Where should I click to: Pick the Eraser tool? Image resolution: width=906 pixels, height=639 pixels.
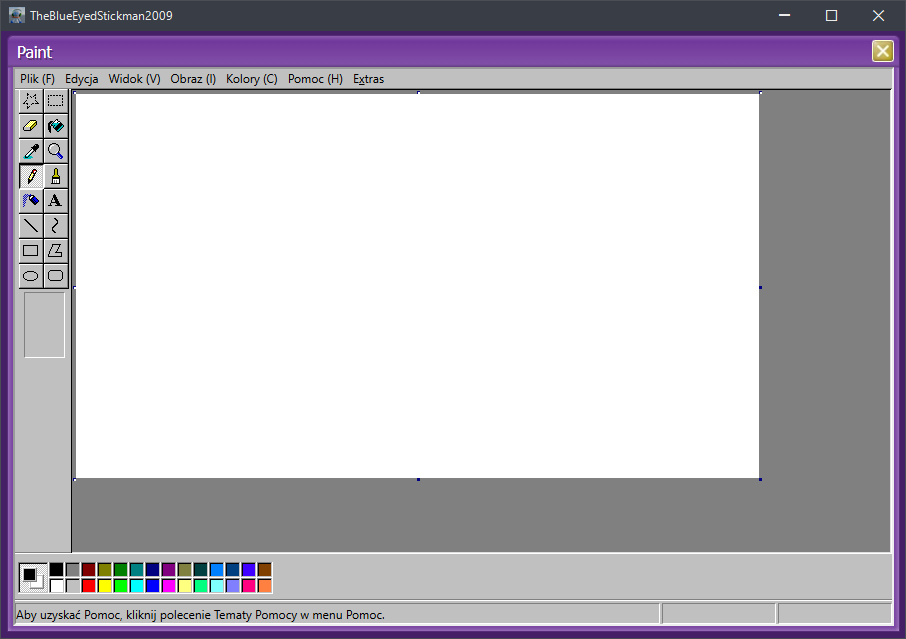(x=31, y=126)
